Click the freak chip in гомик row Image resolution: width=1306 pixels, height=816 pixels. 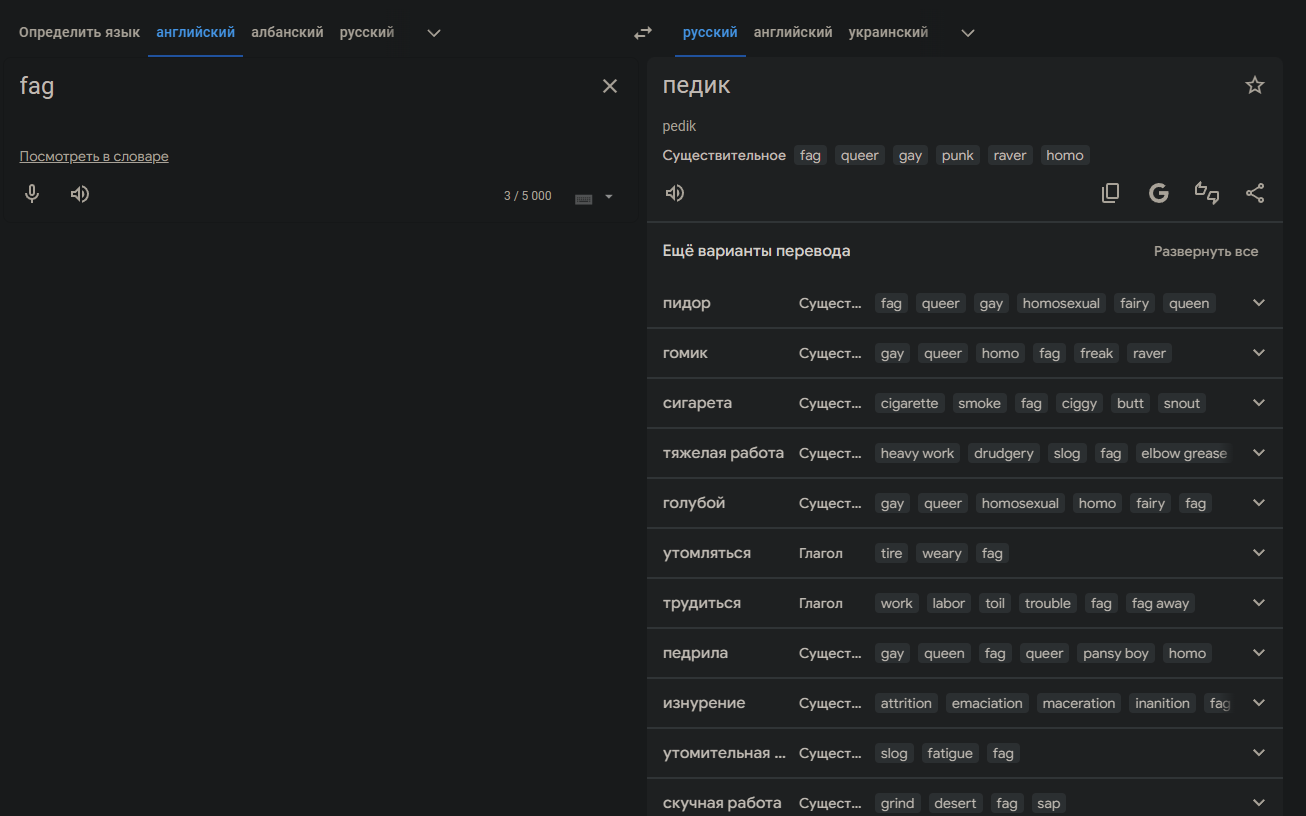1097,353
